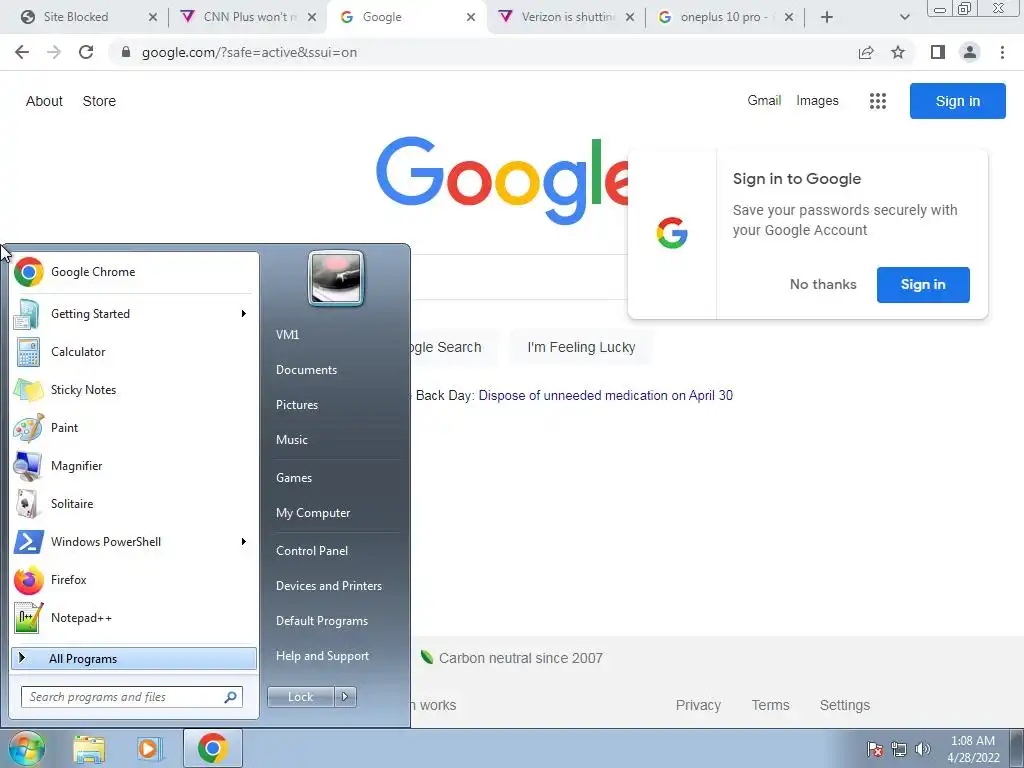Open Games from the Start menu
This screenshot has width=1024, height=768.
pyautogui.click(x=294, y=478)
